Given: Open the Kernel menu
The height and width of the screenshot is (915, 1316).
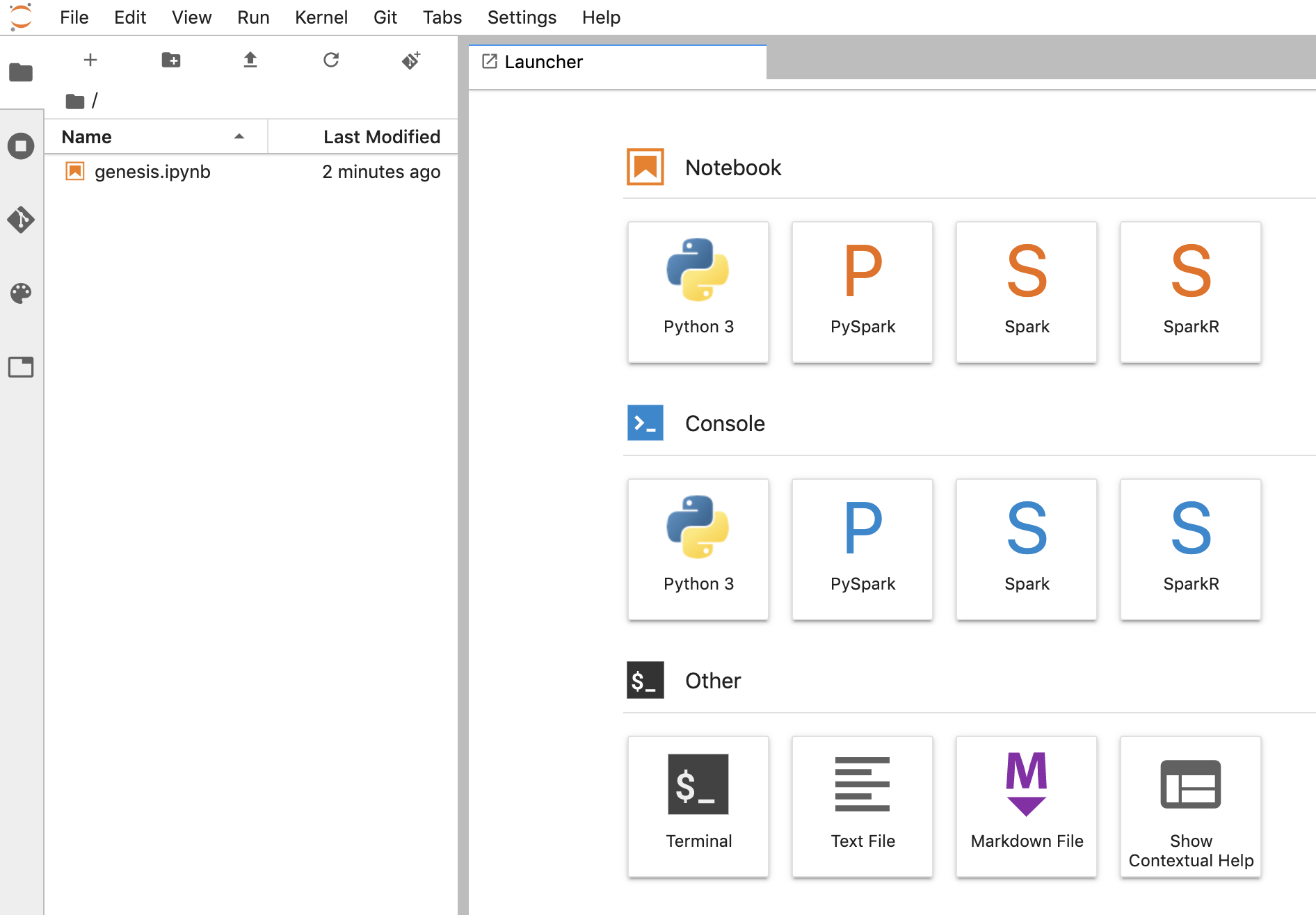Looking at the screenshot, I should pos(321,17).
